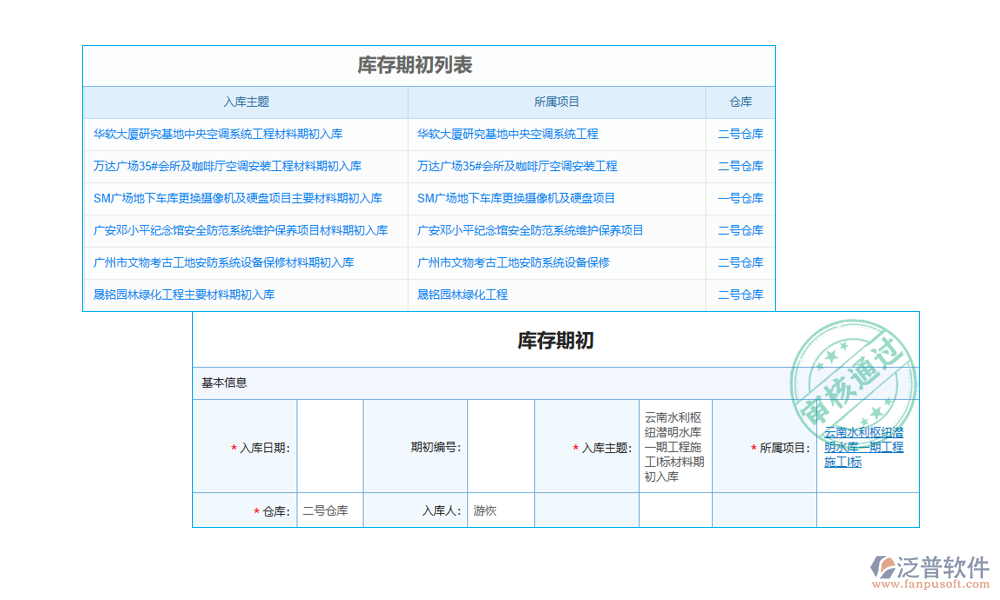This screenshot has height=600, width=1000.
Task: Select the 入库主题 text area showing 云南水利枢纽潜明水库
Action: [x=674, y=445]
